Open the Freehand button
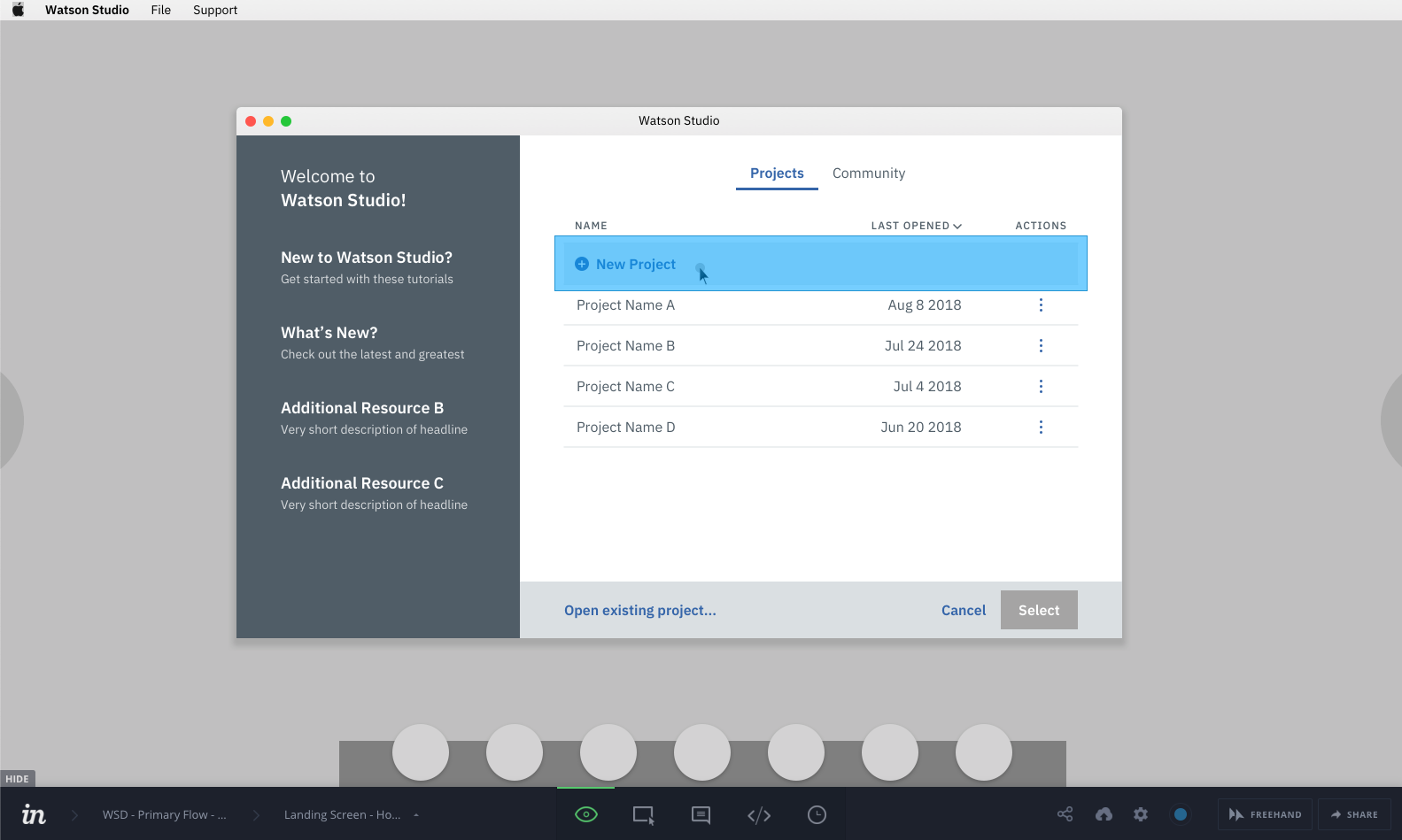The image size is (1402, 840). [1265, 814]
